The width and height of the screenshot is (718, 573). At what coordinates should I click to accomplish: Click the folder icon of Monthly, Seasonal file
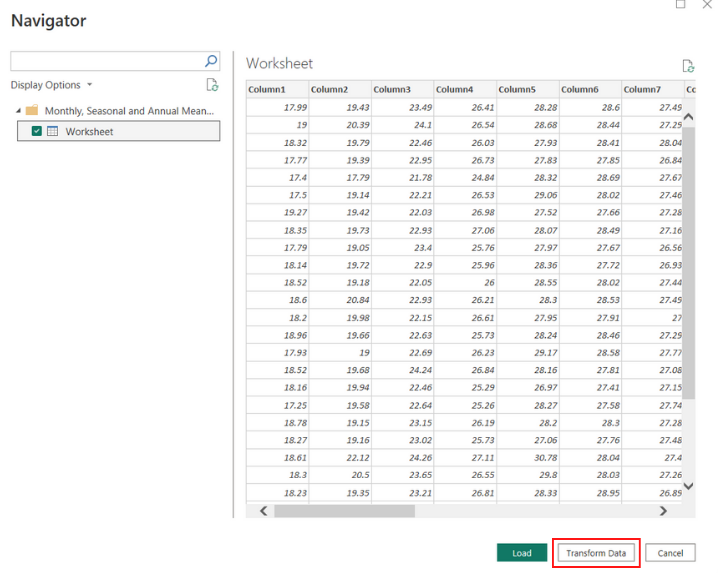click(32, 110)
